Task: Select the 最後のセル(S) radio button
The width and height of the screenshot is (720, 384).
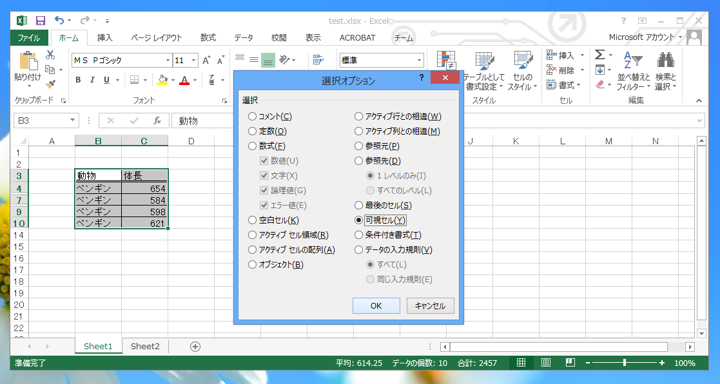Action: click(359, 205)
